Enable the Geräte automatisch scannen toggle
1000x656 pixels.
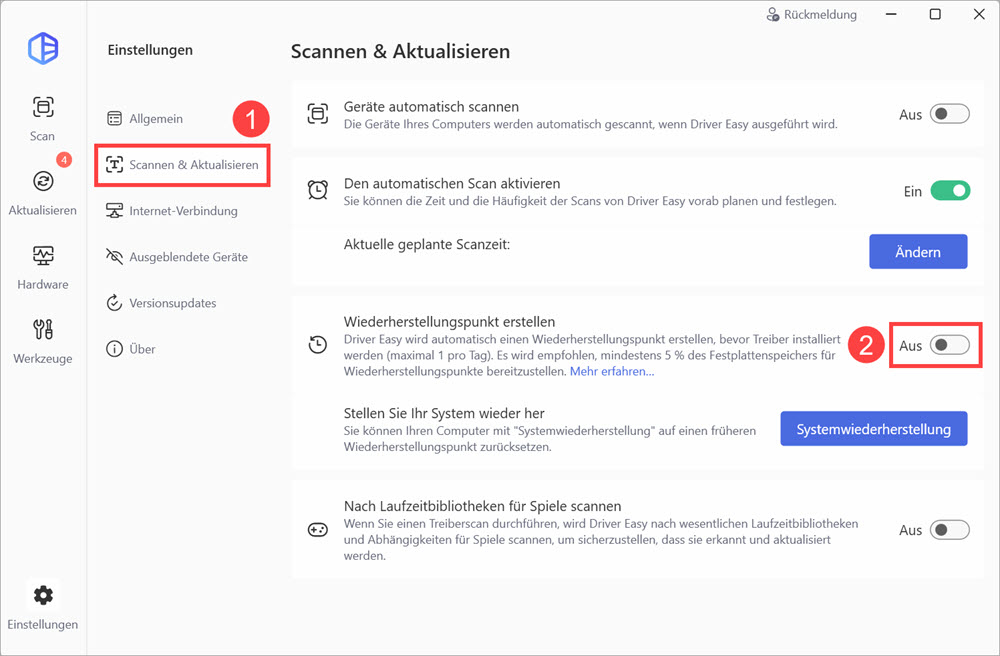(949, 114)
